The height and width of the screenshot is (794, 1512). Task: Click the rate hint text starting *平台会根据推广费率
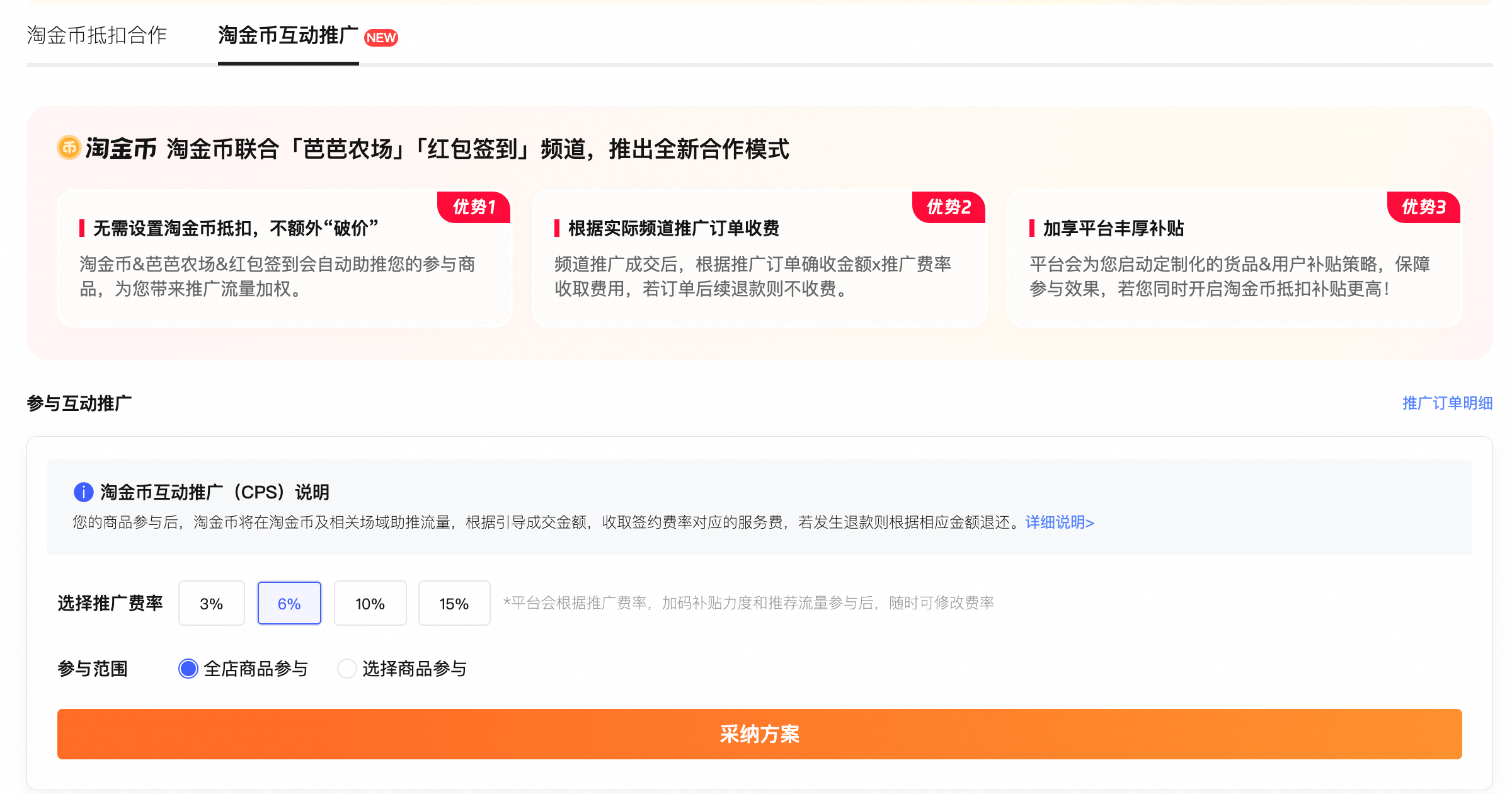tap(748, 603)
